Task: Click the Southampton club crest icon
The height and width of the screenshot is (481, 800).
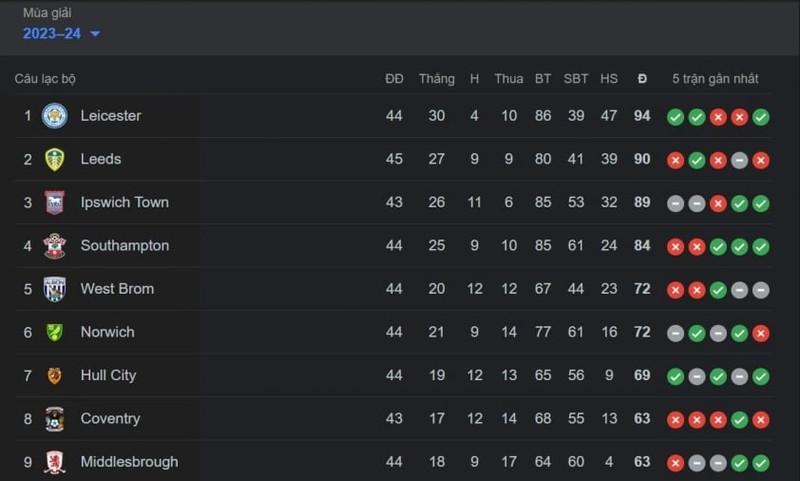Action: (x=55, y=246)
